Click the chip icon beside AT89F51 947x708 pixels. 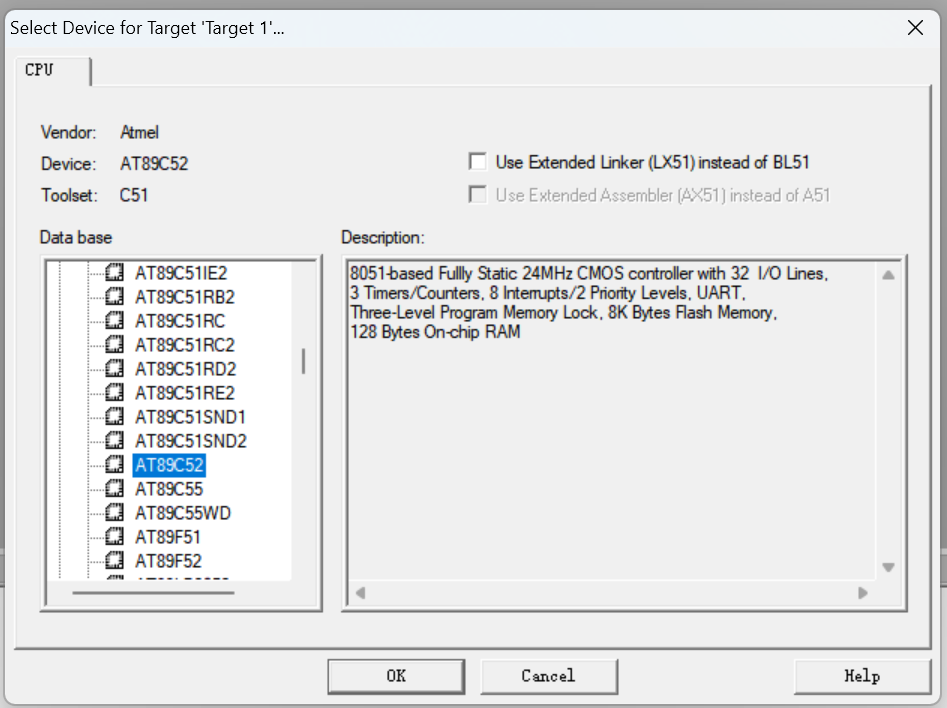point(114,536)
